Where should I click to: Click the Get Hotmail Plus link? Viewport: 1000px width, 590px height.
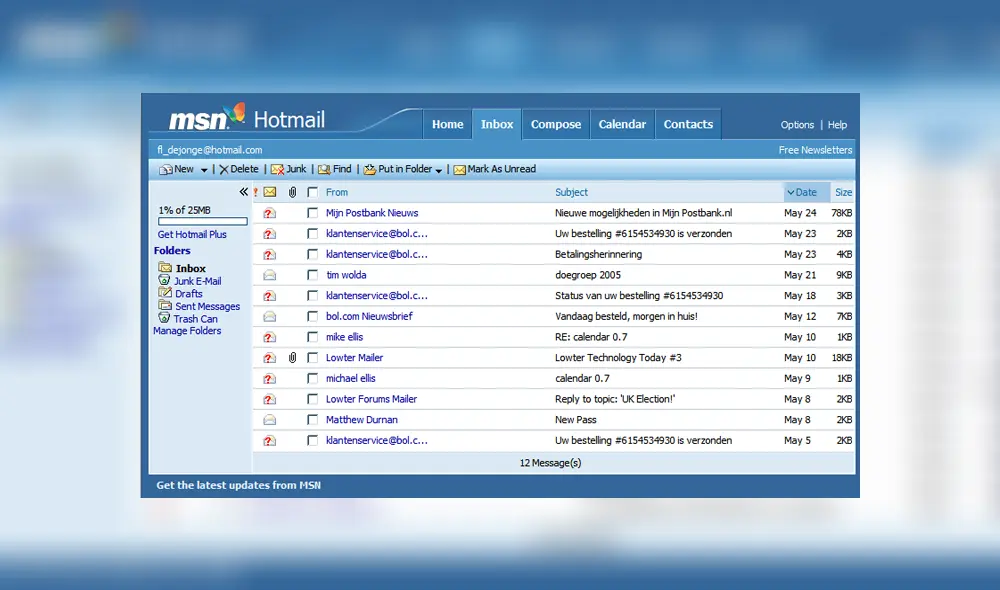click(x=192, y=235)
